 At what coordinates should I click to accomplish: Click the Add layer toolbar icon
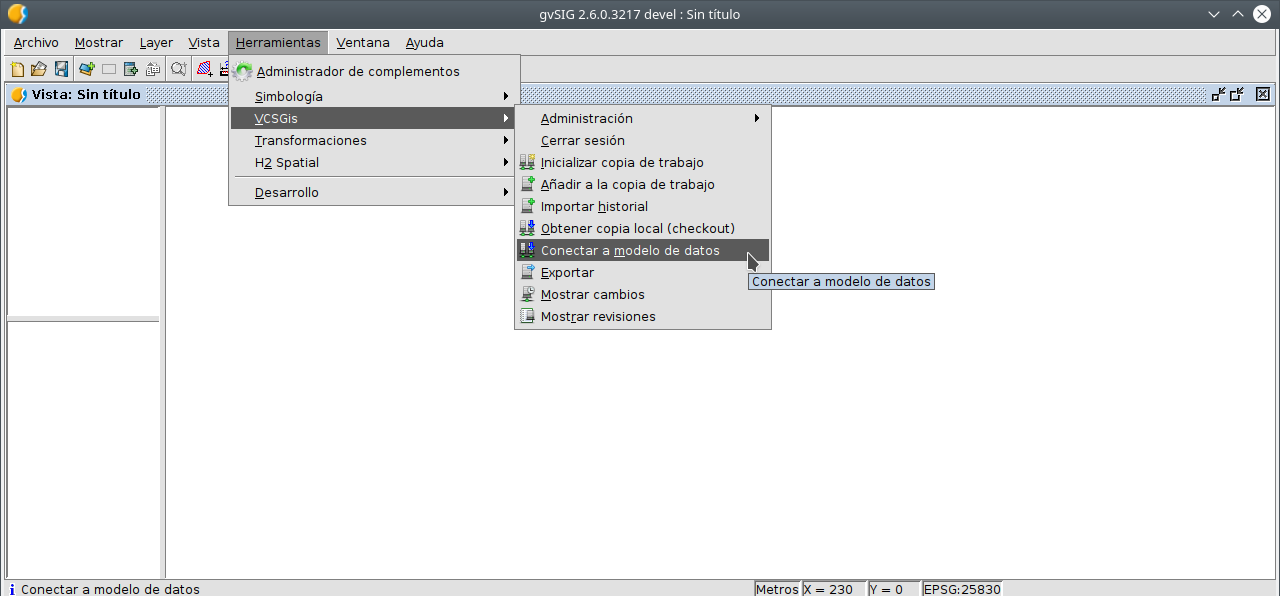click(87, 69)
